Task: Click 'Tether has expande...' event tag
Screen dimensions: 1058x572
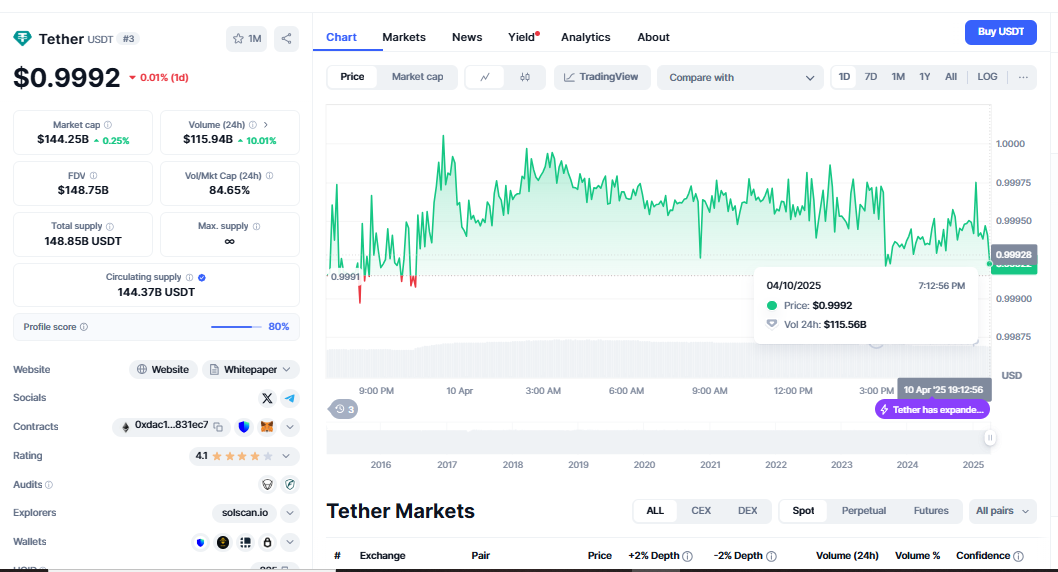Action: point(932,409)
